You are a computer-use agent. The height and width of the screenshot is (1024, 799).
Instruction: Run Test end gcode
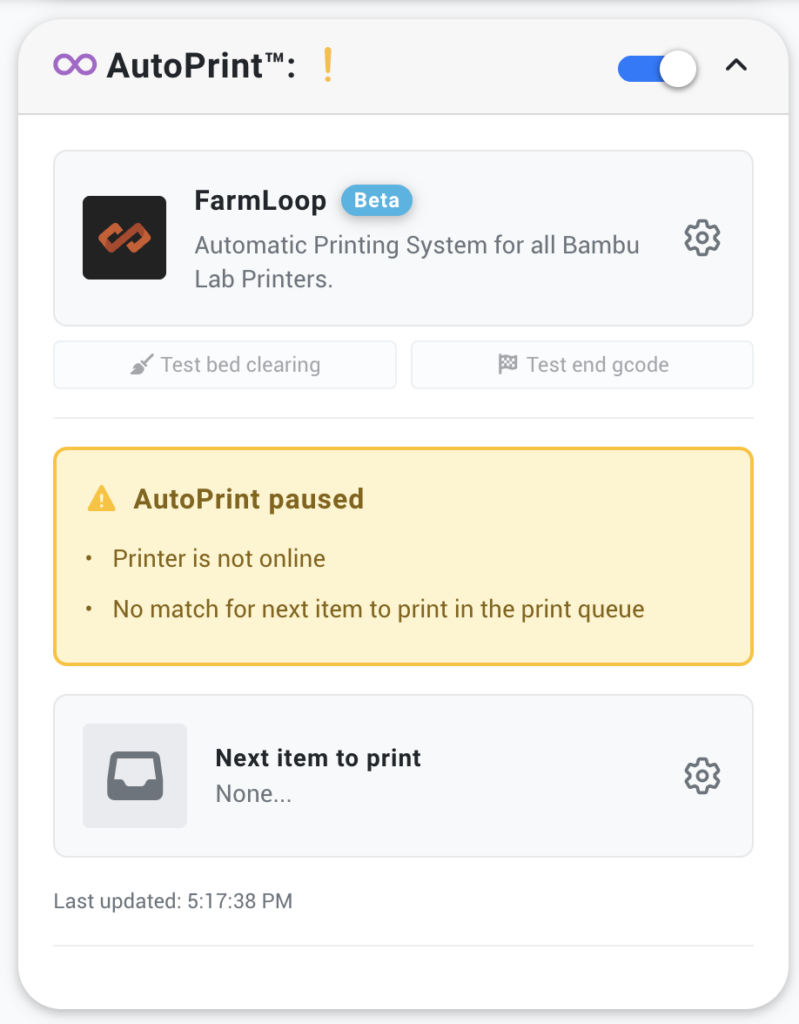tap(582, 364)
